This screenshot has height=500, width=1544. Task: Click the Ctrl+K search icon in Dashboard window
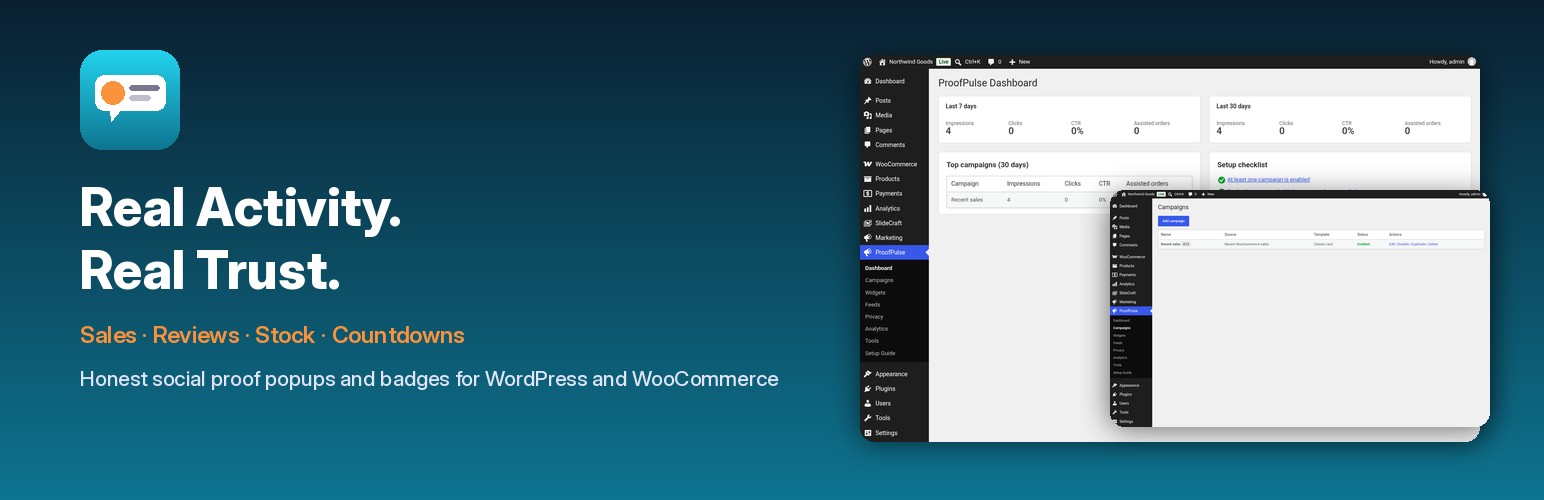[958, 62]
